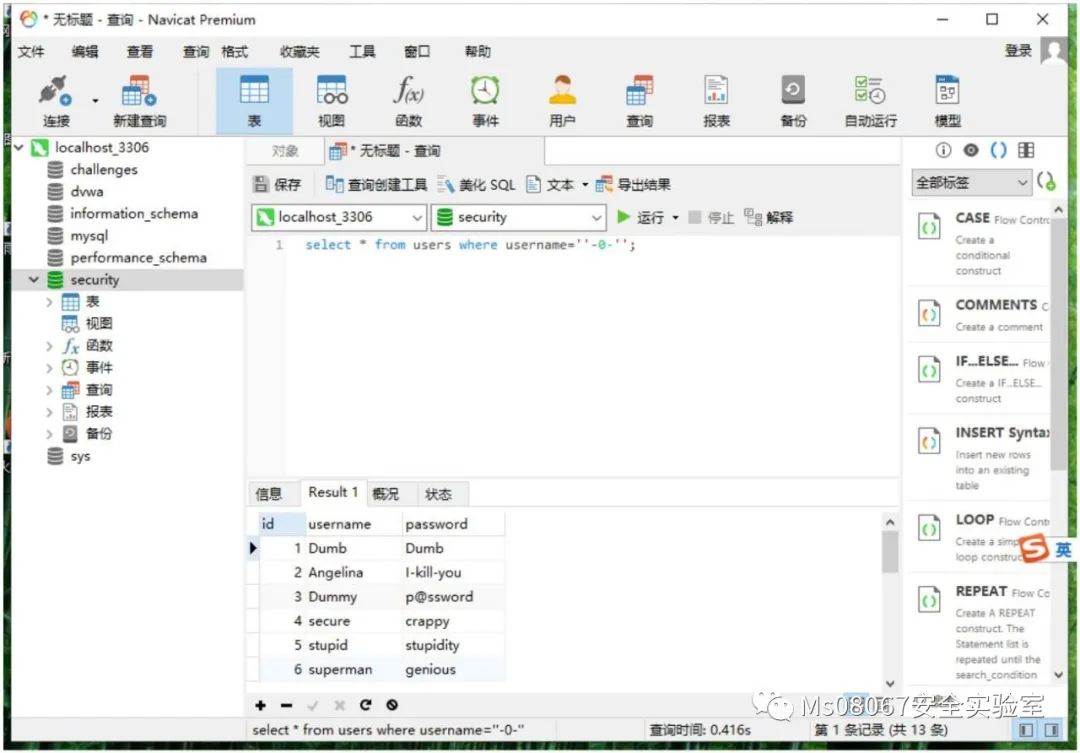
Task: Select the sys database
Action: (x=80, y=456)
